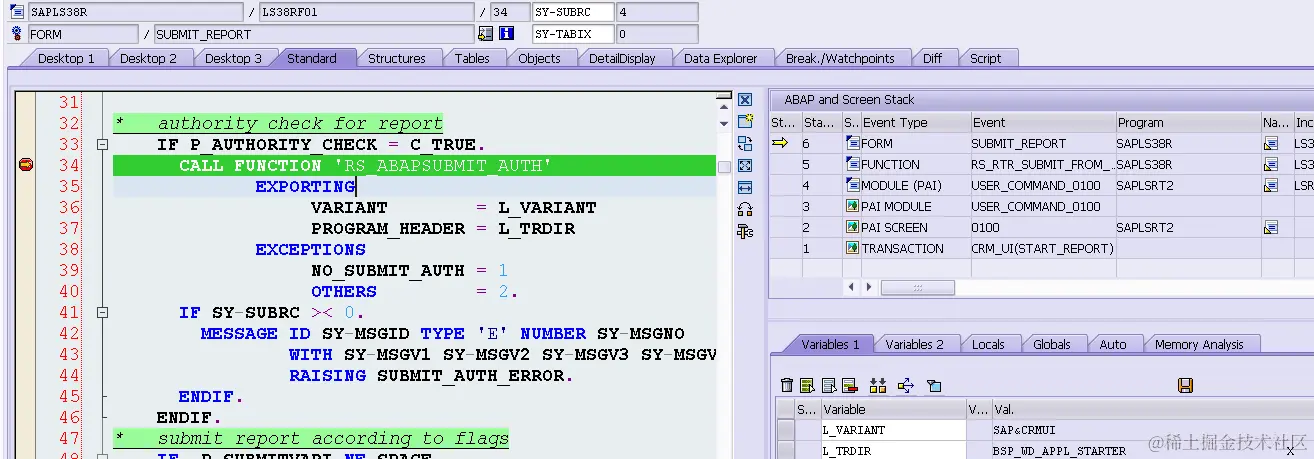Click the gear icon beside the FORM field
This screenshot has height=459, width=1314.
tap(16, 34)
